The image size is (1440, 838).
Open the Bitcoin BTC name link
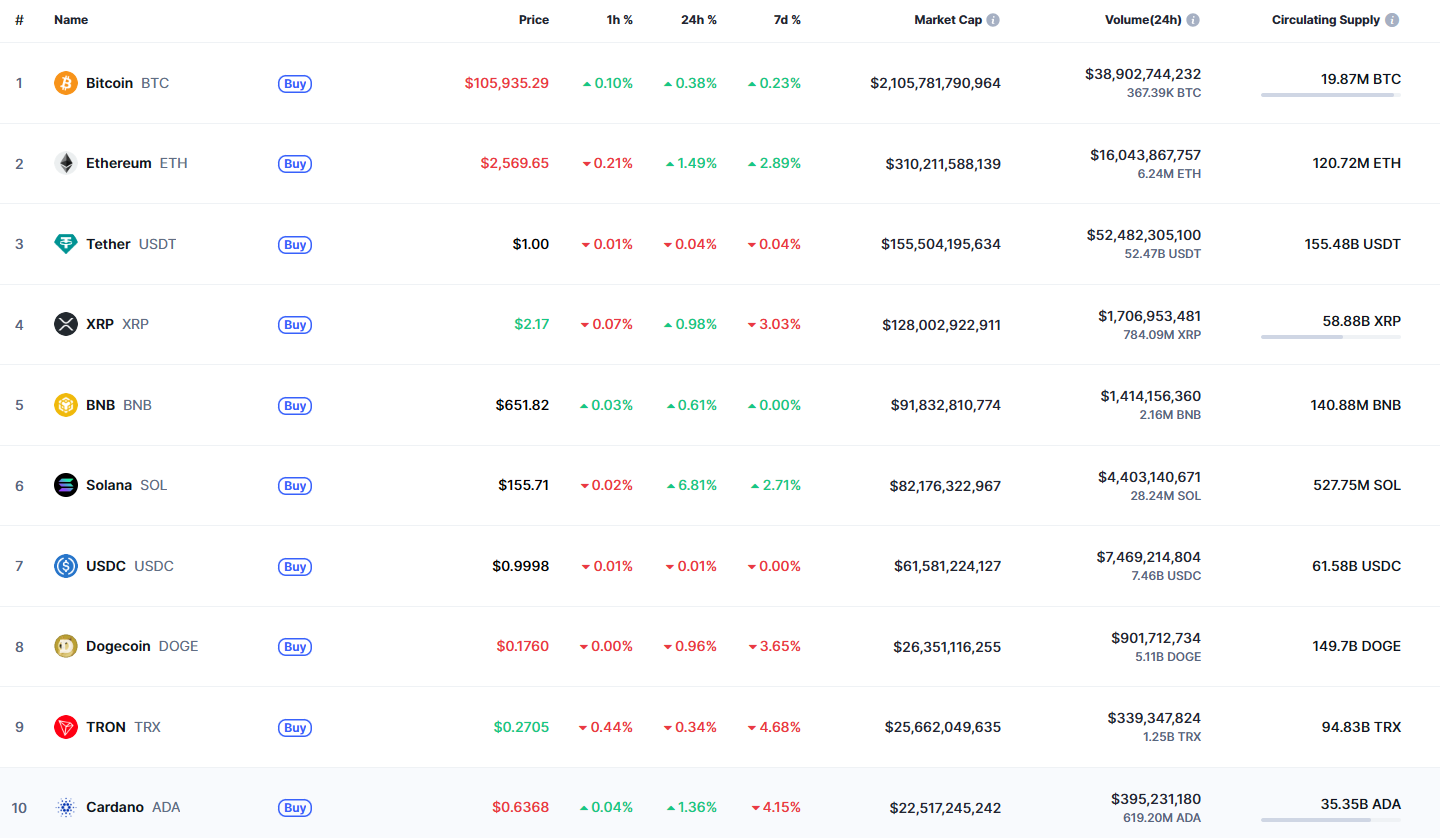pyautogui.click(x=127, y=83)
